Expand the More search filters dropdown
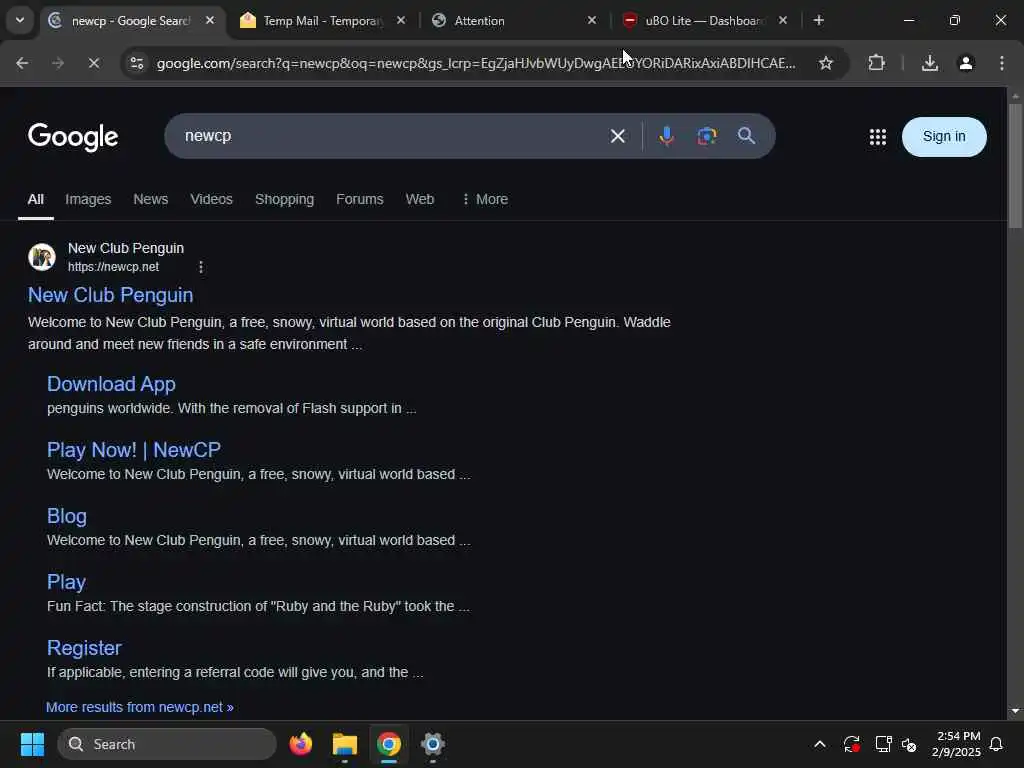Screen dimensions: 1024x768 point(485,199)
